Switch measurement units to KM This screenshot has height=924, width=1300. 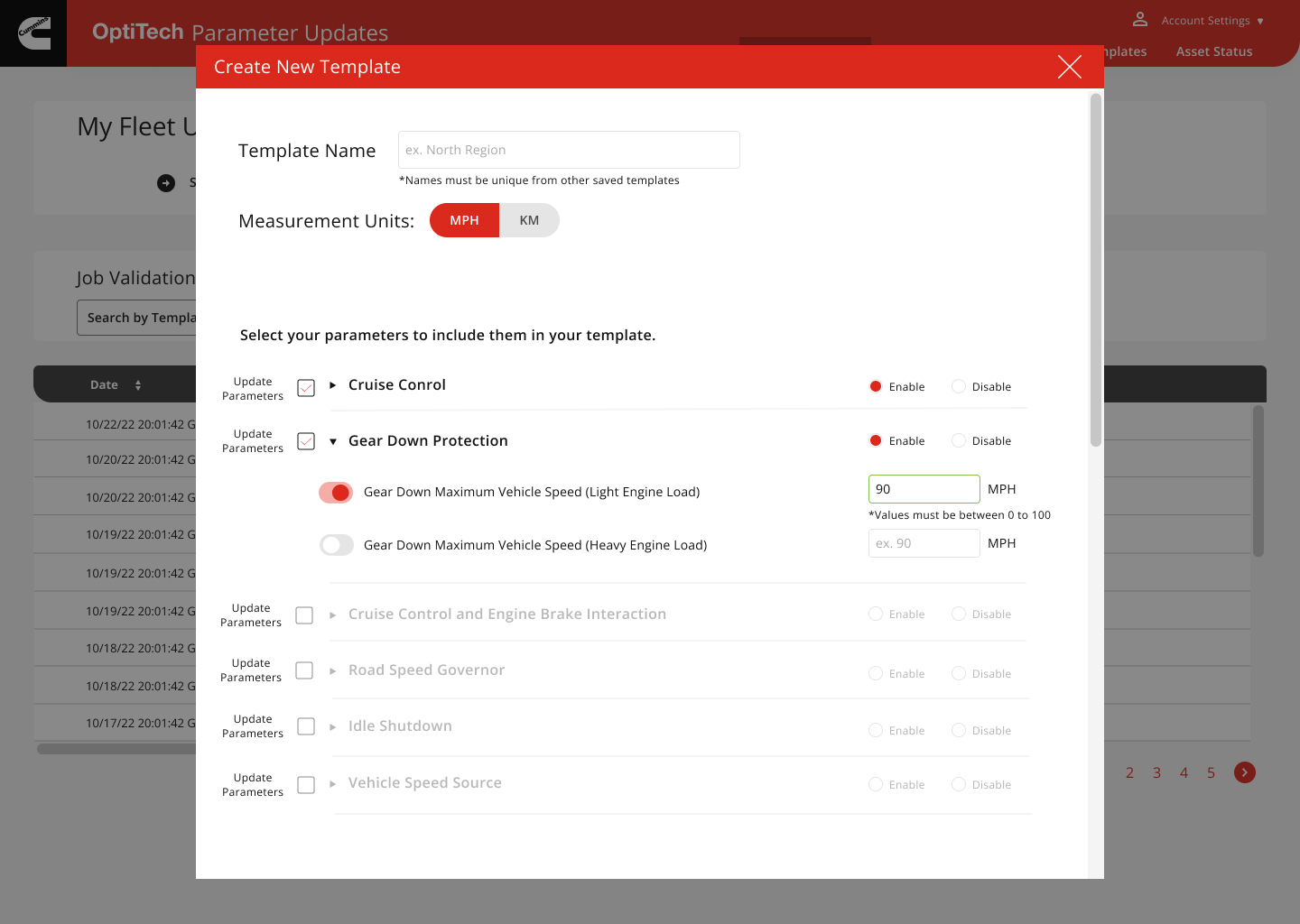click(529, 220)
